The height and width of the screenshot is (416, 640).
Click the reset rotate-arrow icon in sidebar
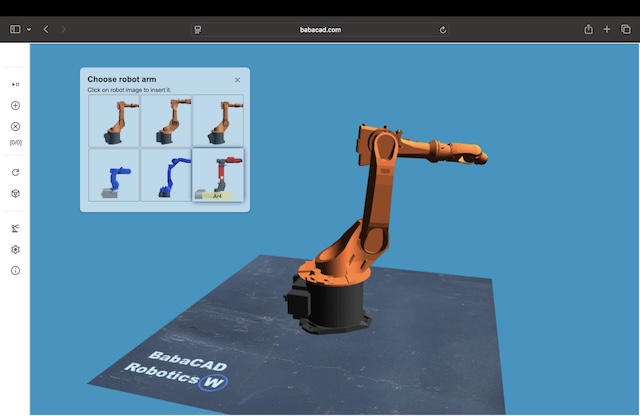pos(16,172)
